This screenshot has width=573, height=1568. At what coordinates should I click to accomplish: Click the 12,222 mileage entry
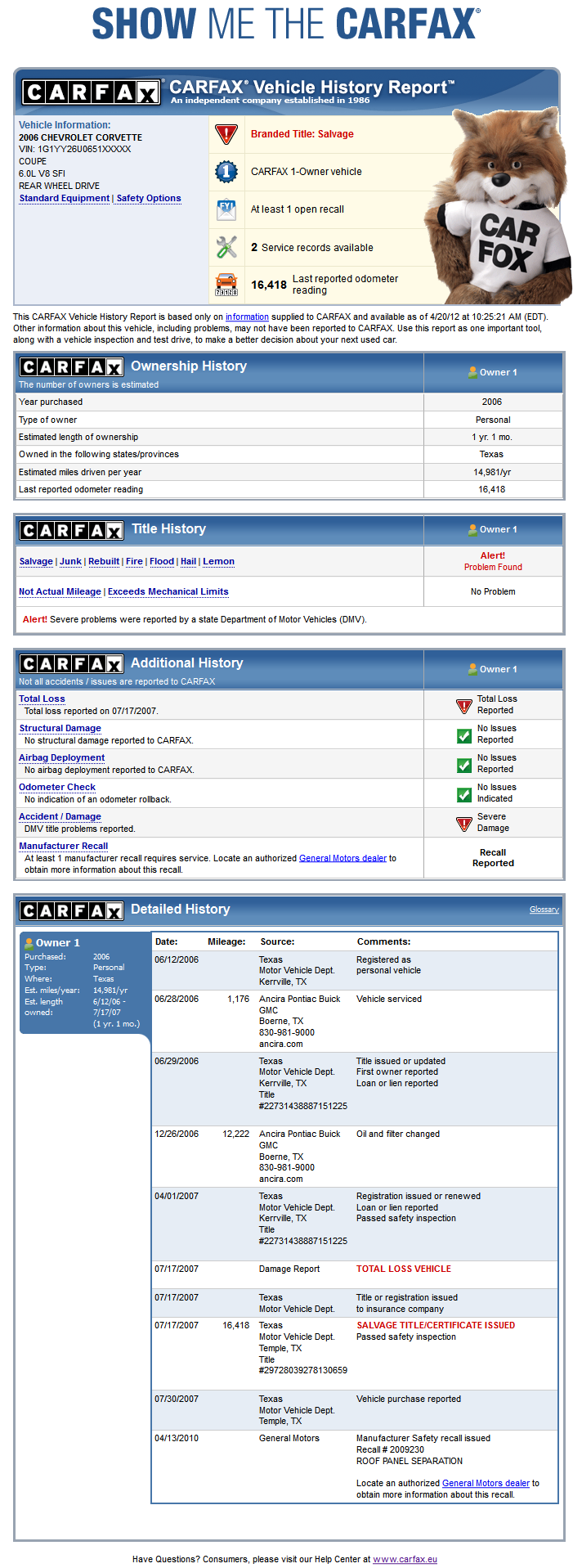(235, 1134)
